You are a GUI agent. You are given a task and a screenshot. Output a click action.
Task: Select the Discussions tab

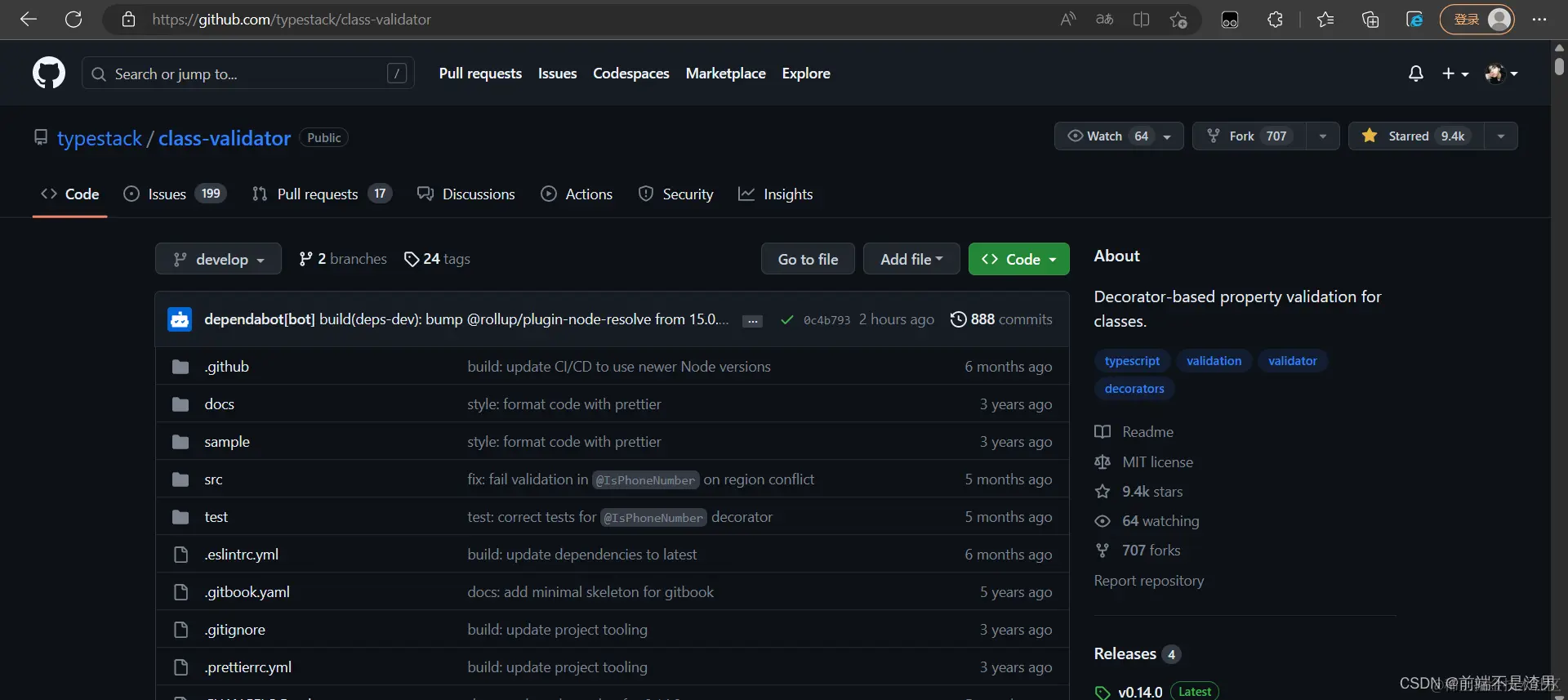[466, 194]
